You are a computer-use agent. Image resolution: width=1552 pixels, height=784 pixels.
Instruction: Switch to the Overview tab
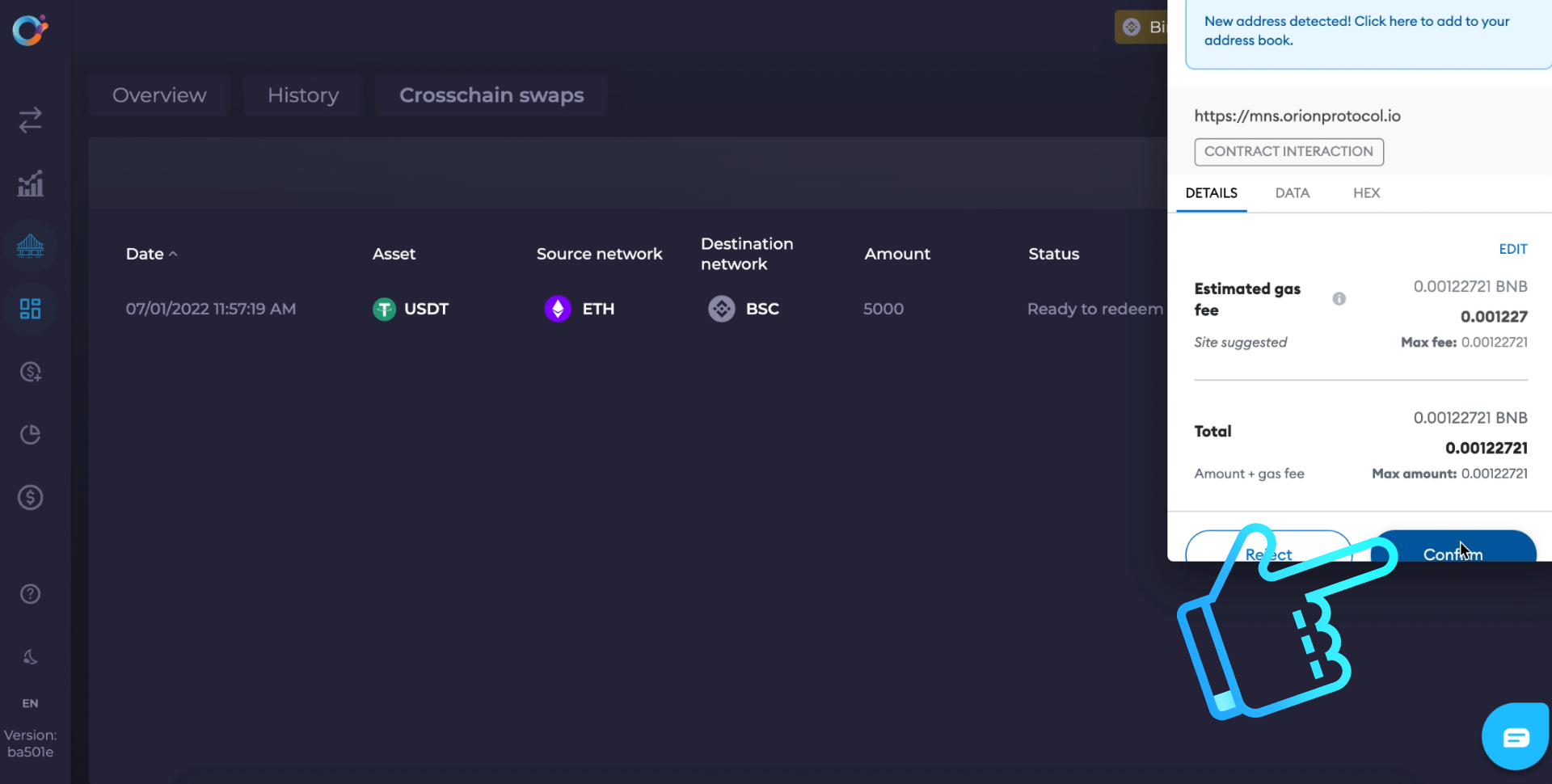(x=159, y=95)
